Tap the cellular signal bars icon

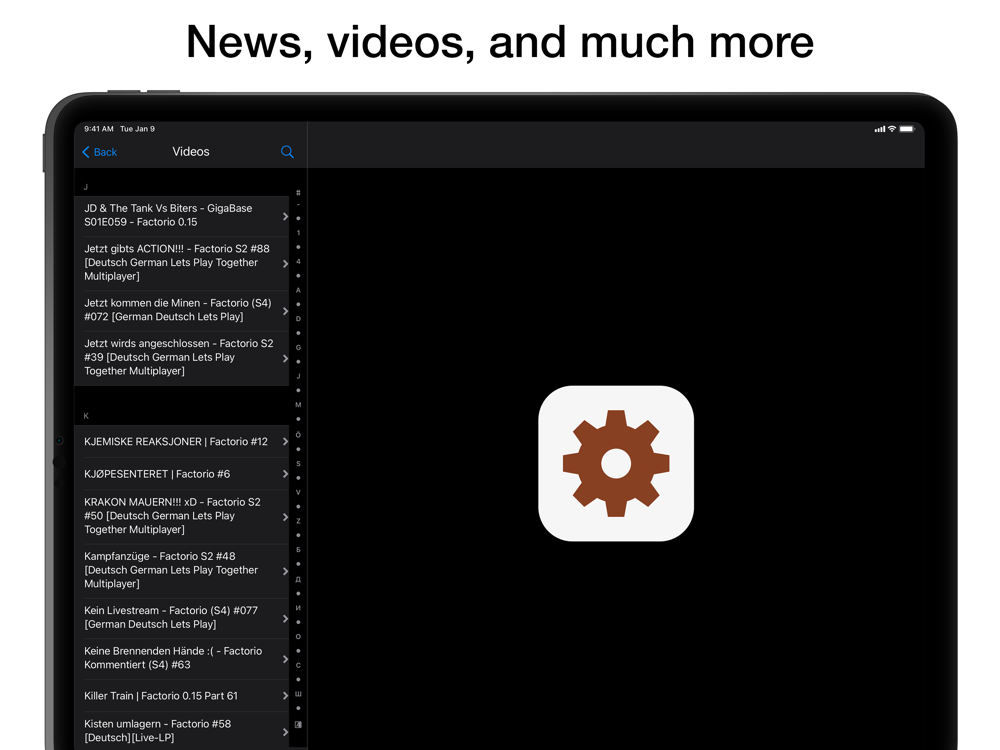(x=879, y=129)
